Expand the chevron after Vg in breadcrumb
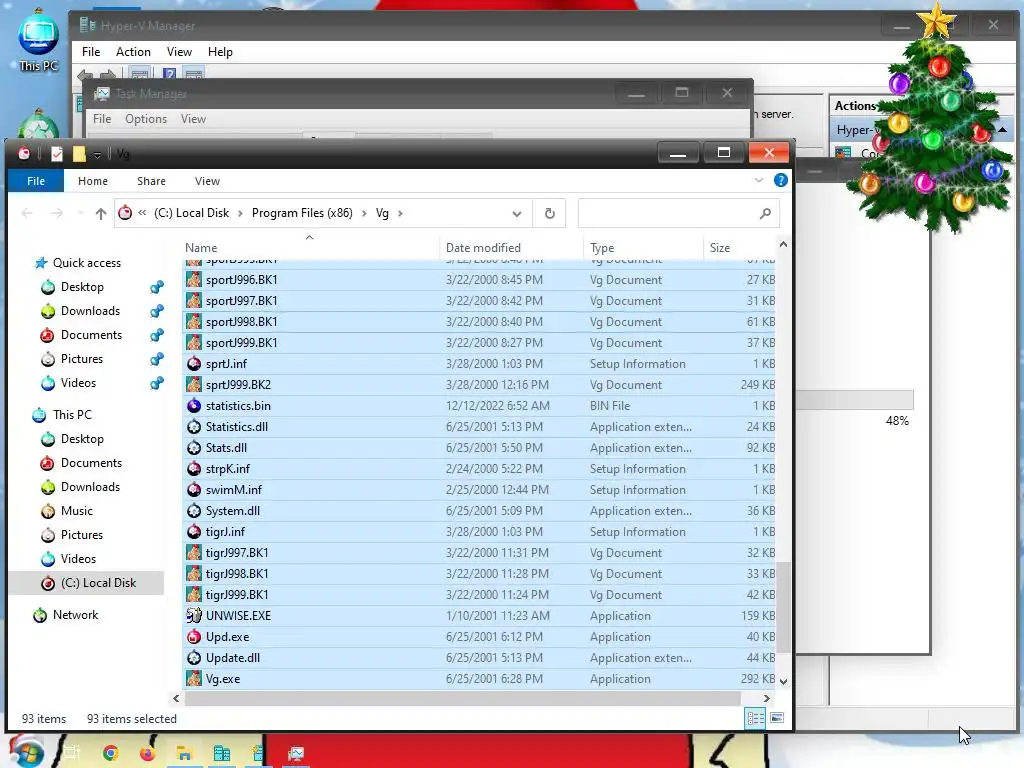Image resolution: width=1024 pixels, height=768 pixels. click(x=400, y=214)
